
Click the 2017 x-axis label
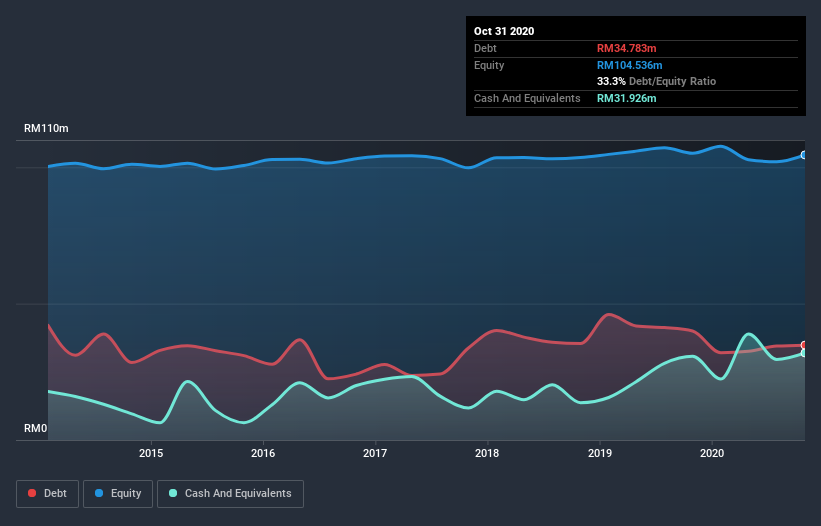click(x=375, y=453)
